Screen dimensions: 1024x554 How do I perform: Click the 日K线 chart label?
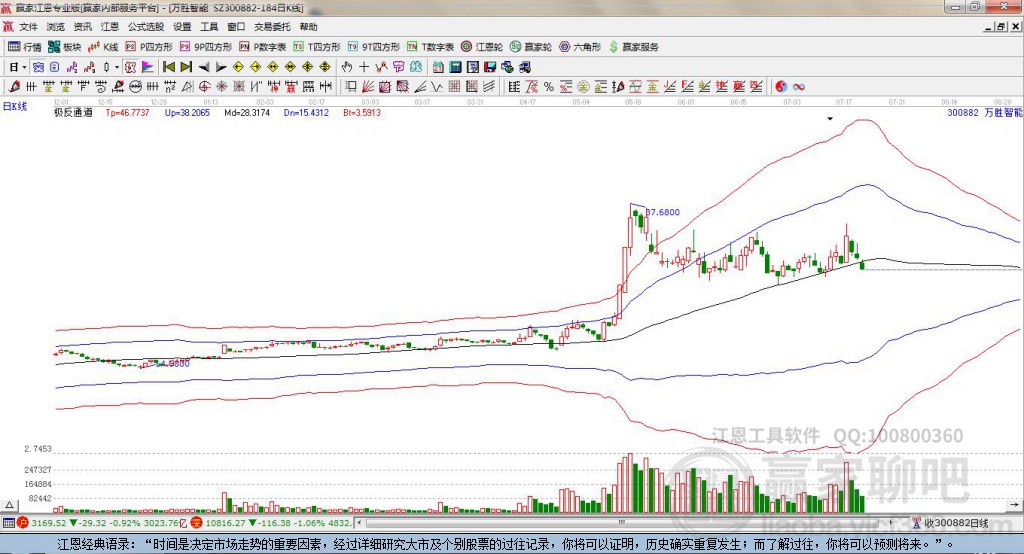point(15,106)
